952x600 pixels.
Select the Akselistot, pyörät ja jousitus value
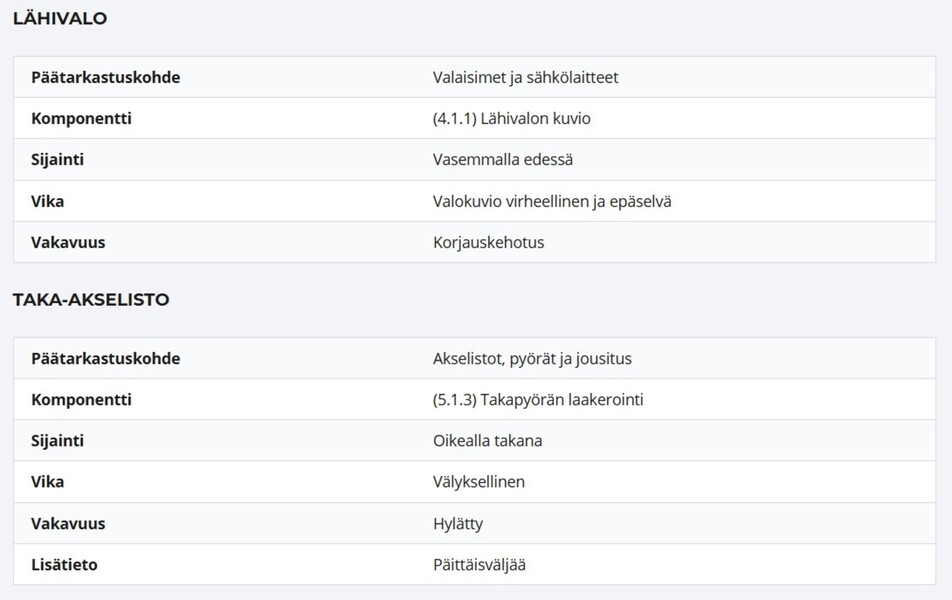(x=532, y=359)
